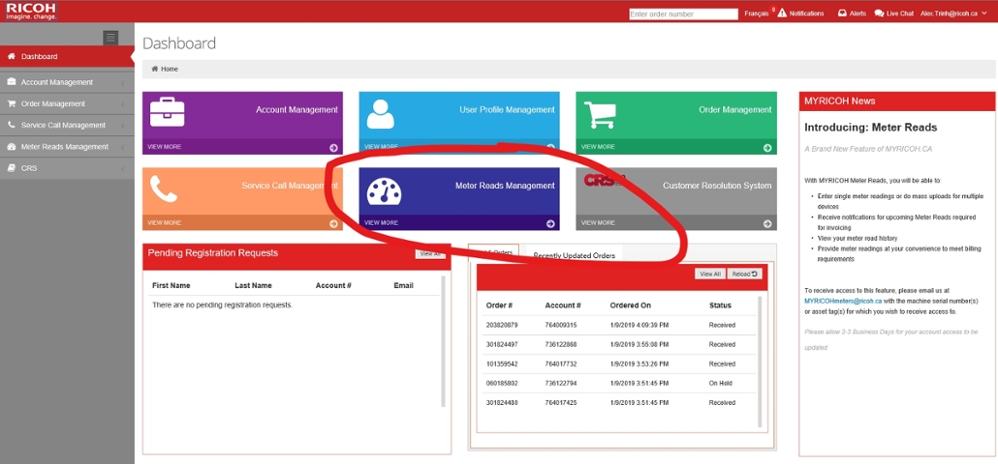Click the Dashboard home icon in sidebar

click(x=11, y=57)
